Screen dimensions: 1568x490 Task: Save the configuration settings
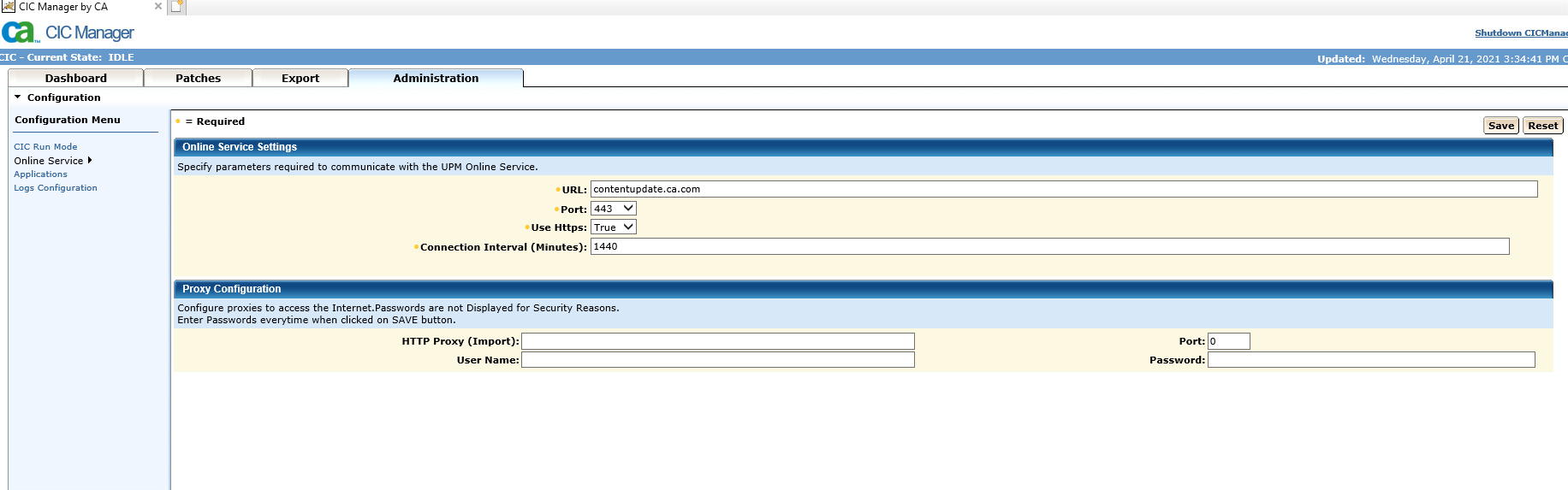(1500, 126)
